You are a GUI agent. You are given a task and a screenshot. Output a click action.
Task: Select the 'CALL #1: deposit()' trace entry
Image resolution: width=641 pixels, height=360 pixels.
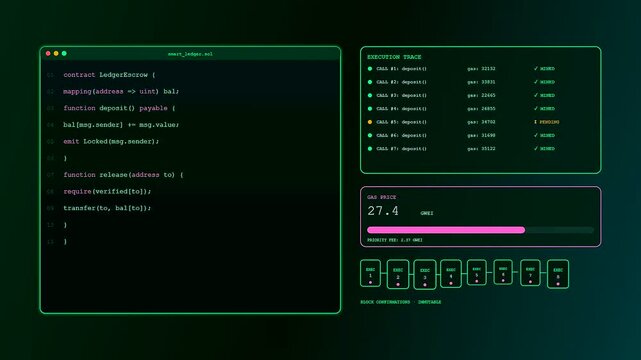coord(401,69)
